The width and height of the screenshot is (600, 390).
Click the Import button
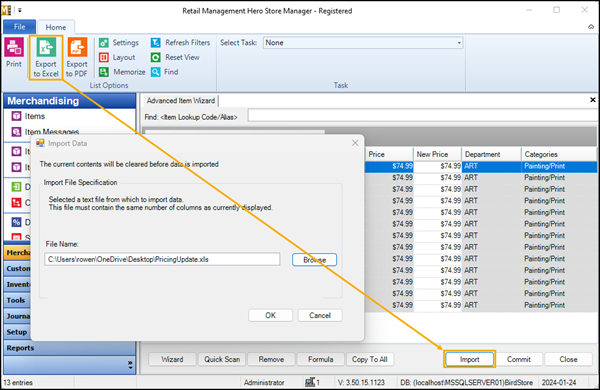click(470, 359)
